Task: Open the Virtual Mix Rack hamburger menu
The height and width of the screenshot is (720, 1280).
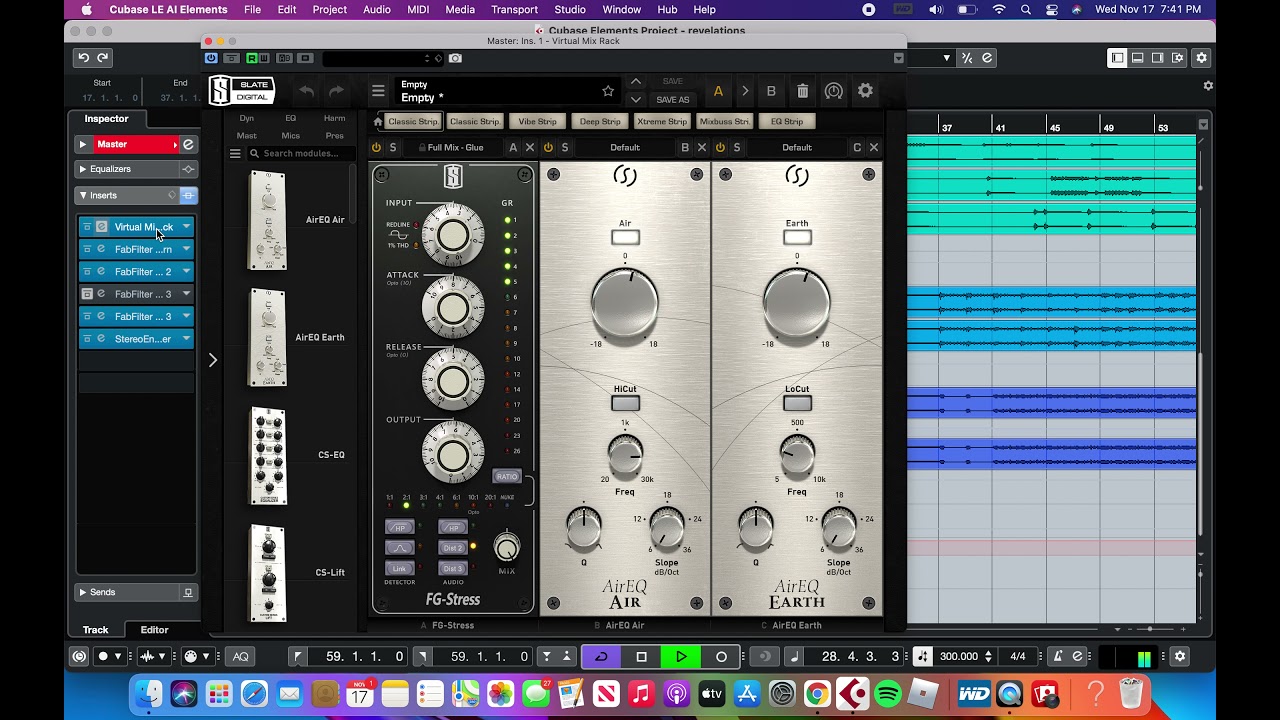Action: click(378, 91)
